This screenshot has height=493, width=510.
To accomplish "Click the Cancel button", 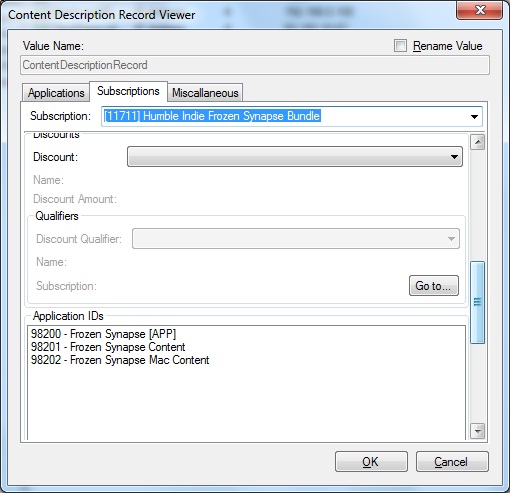I will click(x=452, y=462).
